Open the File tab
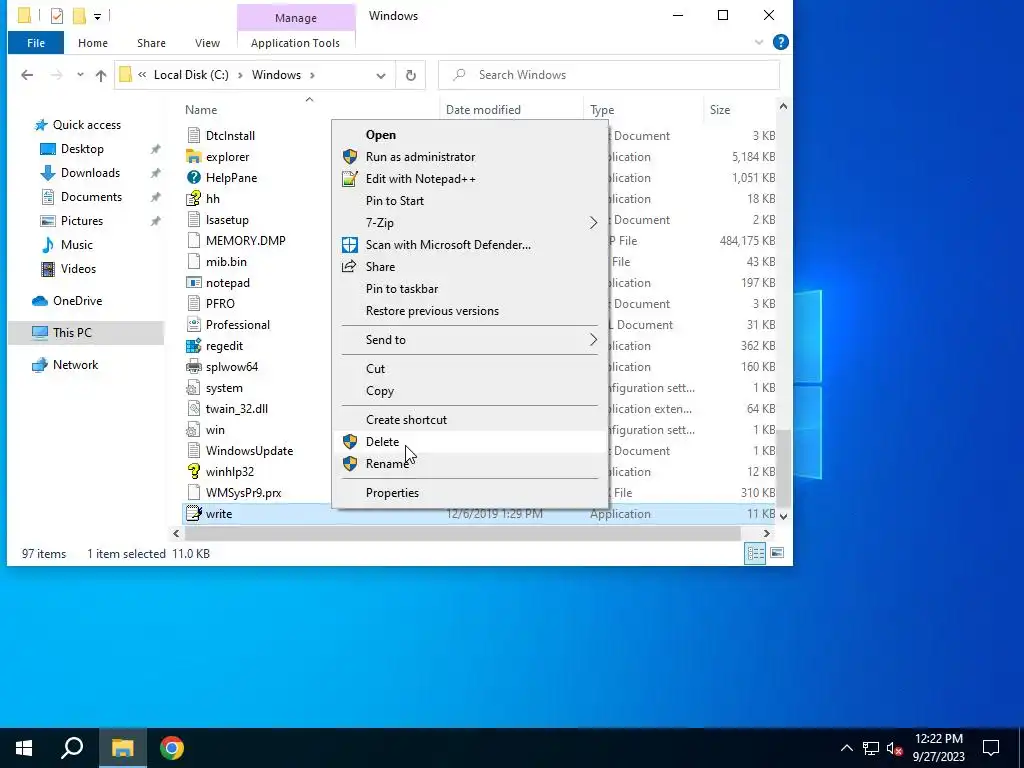The height and width of the screenshot is (768, 1024). coord(36,43)
